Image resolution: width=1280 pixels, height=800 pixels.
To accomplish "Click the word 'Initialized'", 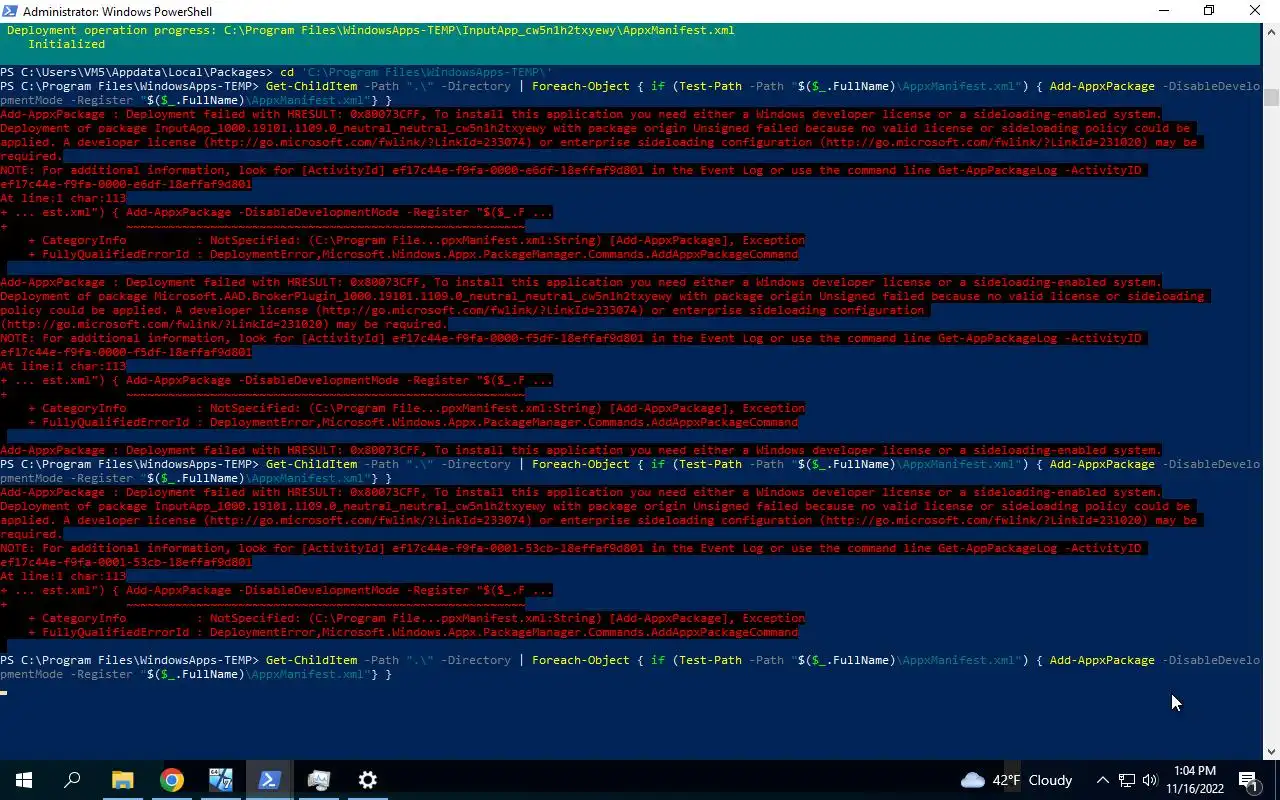I will [x=66, y=44].
